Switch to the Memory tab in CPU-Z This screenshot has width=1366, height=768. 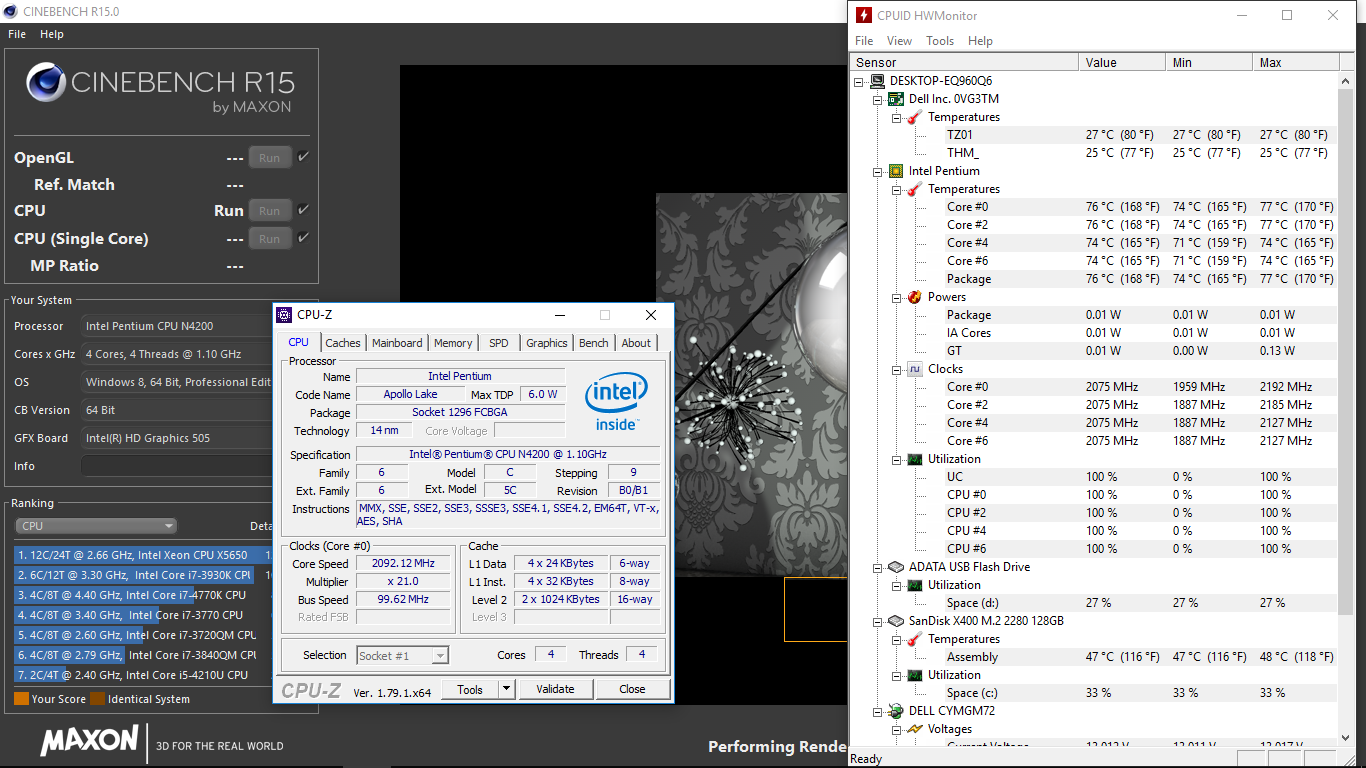453,343
